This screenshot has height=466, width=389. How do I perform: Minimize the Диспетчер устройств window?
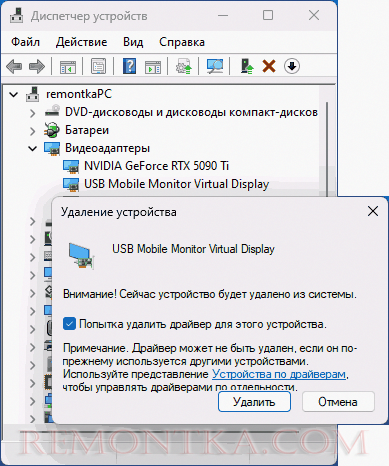(223, 15)
